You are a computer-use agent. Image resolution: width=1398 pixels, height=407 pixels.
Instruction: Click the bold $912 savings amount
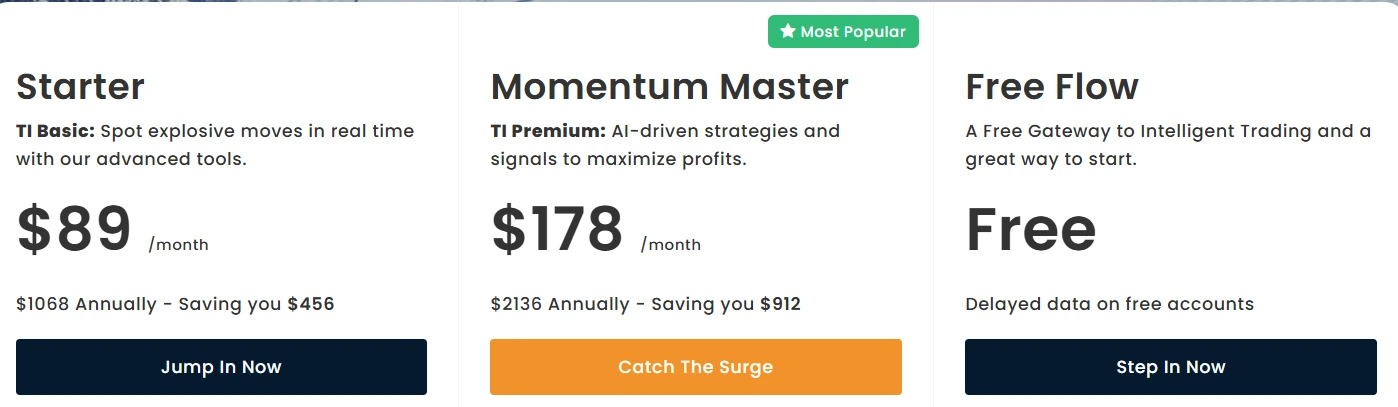tap(781, 304)
